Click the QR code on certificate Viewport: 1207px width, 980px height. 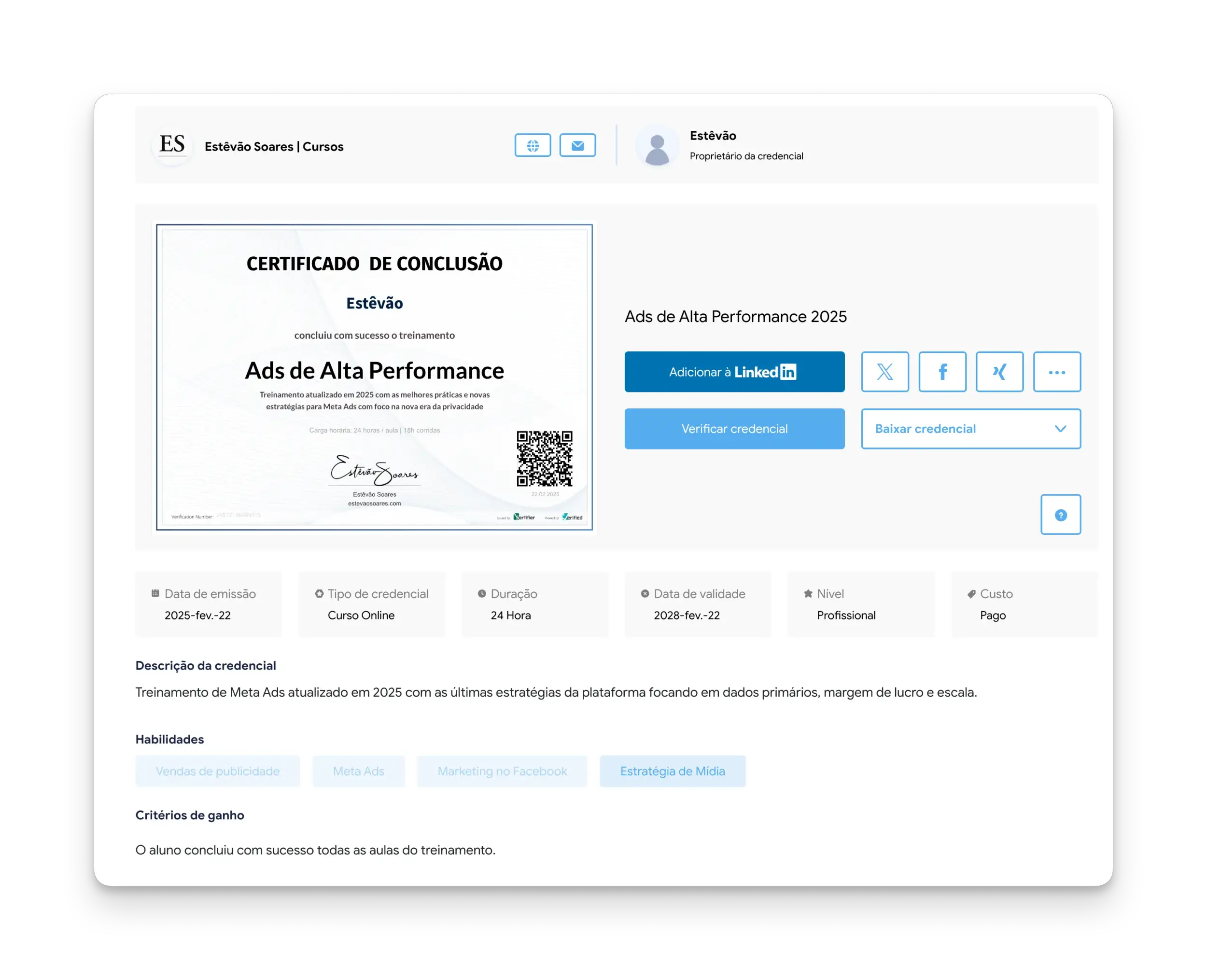tap(544, 459)
